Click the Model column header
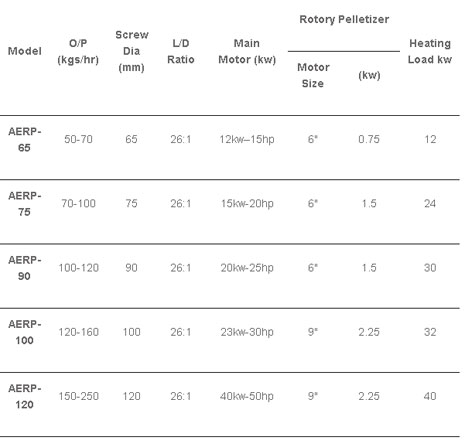The image size is (465, 444). point(25,51)
